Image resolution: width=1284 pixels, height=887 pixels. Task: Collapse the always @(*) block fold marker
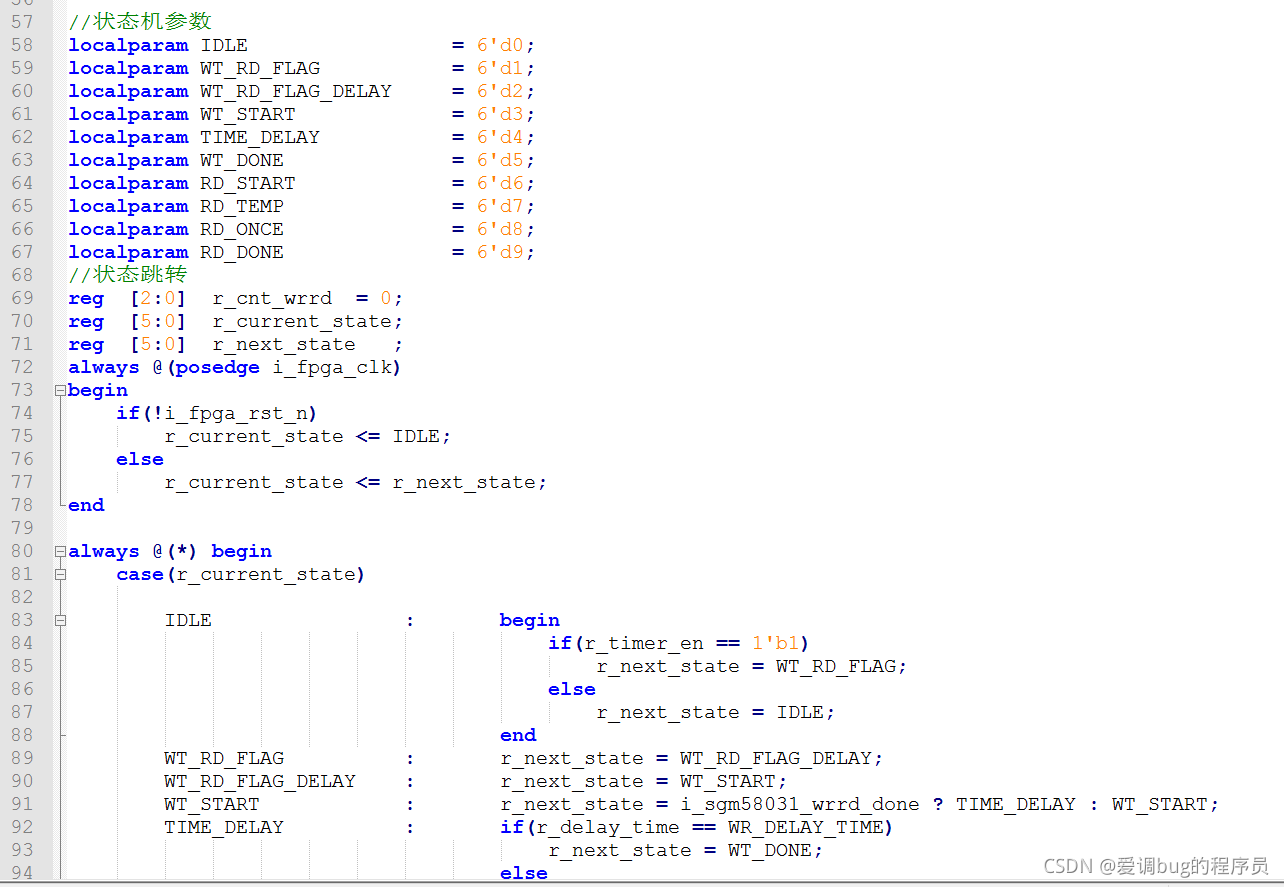pos(60,551)
